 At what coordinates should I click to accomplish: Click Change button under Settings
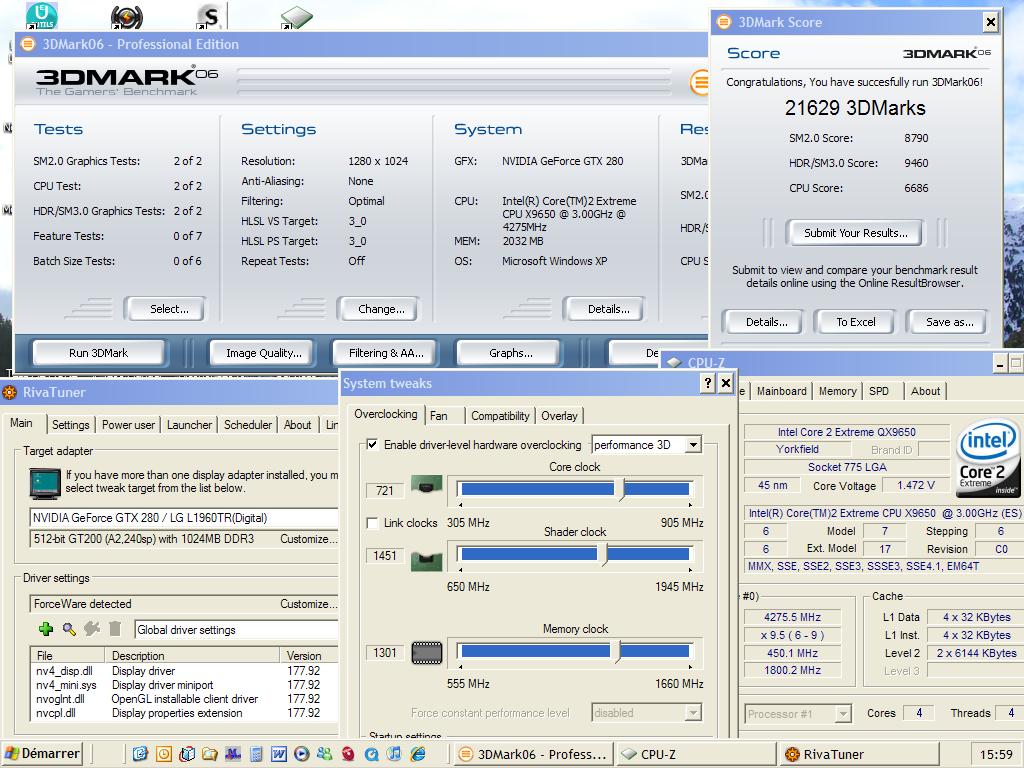click(x=381, y=309)
